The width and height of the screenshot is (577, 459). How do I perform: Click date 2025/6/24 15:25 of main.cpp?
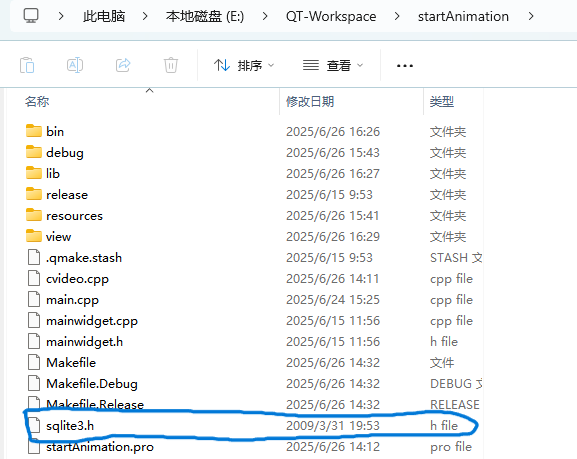[x=333, y=300]
